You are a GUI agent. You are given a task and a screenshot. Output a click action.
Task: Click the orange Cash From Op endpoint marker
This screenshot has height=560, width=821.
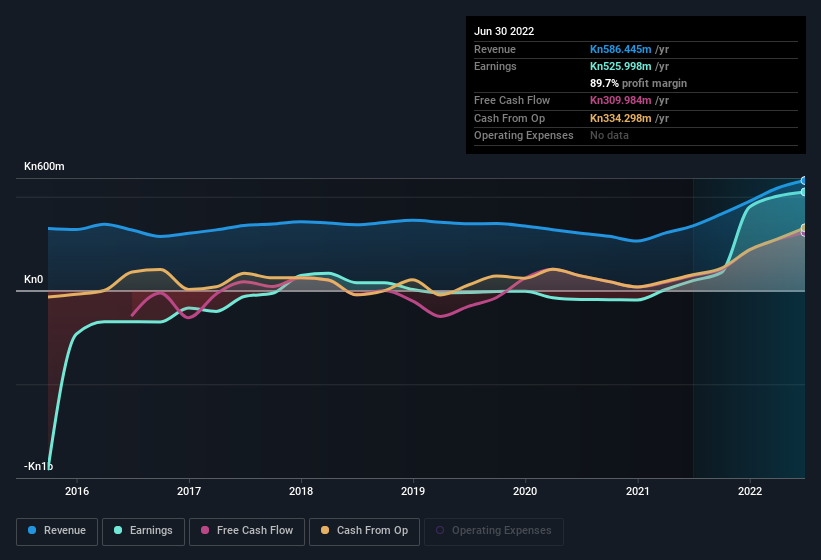pyautogui.click(x=804, y=228)
